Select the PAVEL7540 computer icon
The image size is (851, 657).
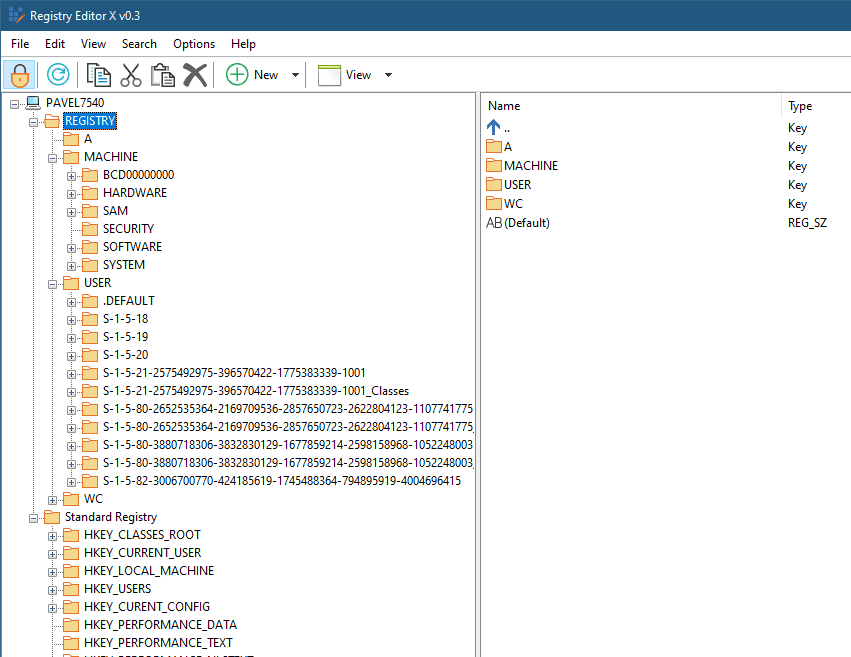[33, 103]
